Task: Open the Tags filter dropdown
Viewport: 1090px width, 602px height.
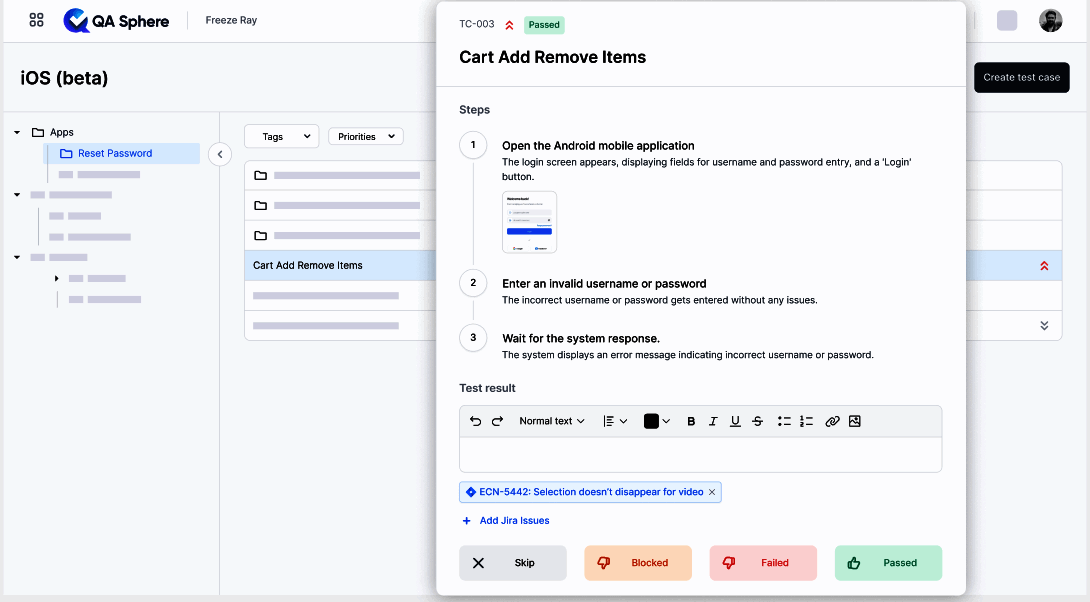Action: click(281, 135)
